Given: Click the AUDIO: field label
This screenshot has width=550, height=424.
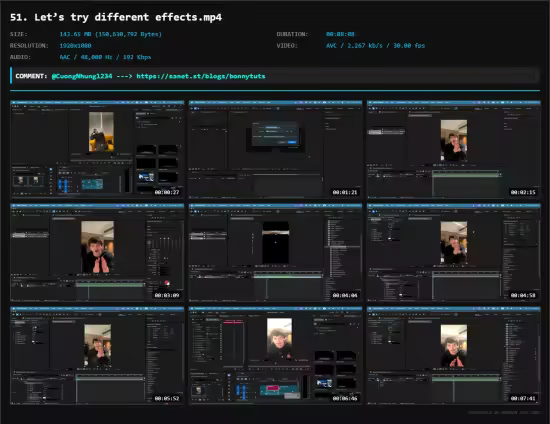Looking at the screenshot, I should [x=20, y=57].
